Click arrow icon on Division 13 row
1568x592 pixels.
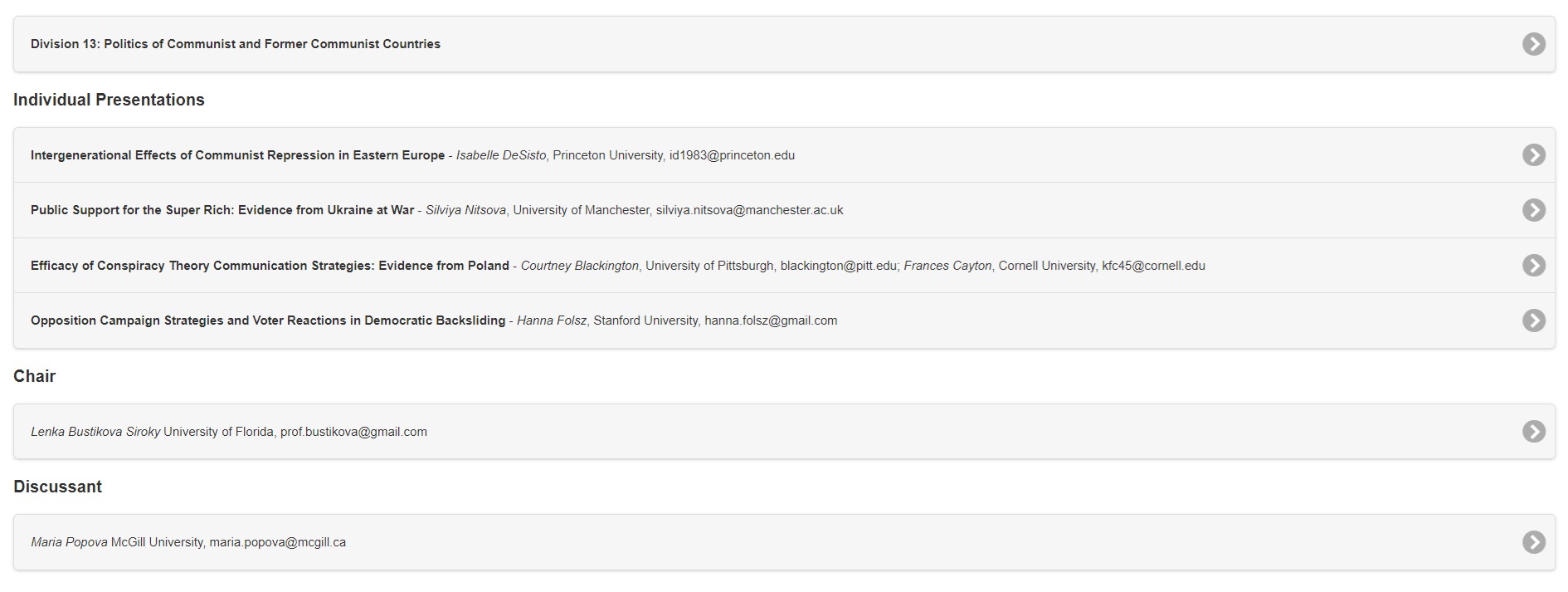[x=1533, y=44]
